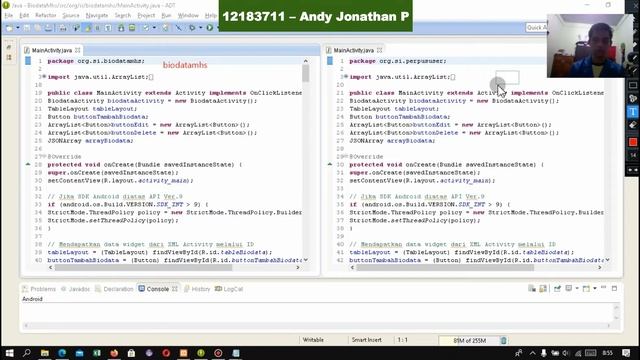This screenshot has height=360, width=640.
Task: Click the Print toolbar icon
Action: pos(62,28)
